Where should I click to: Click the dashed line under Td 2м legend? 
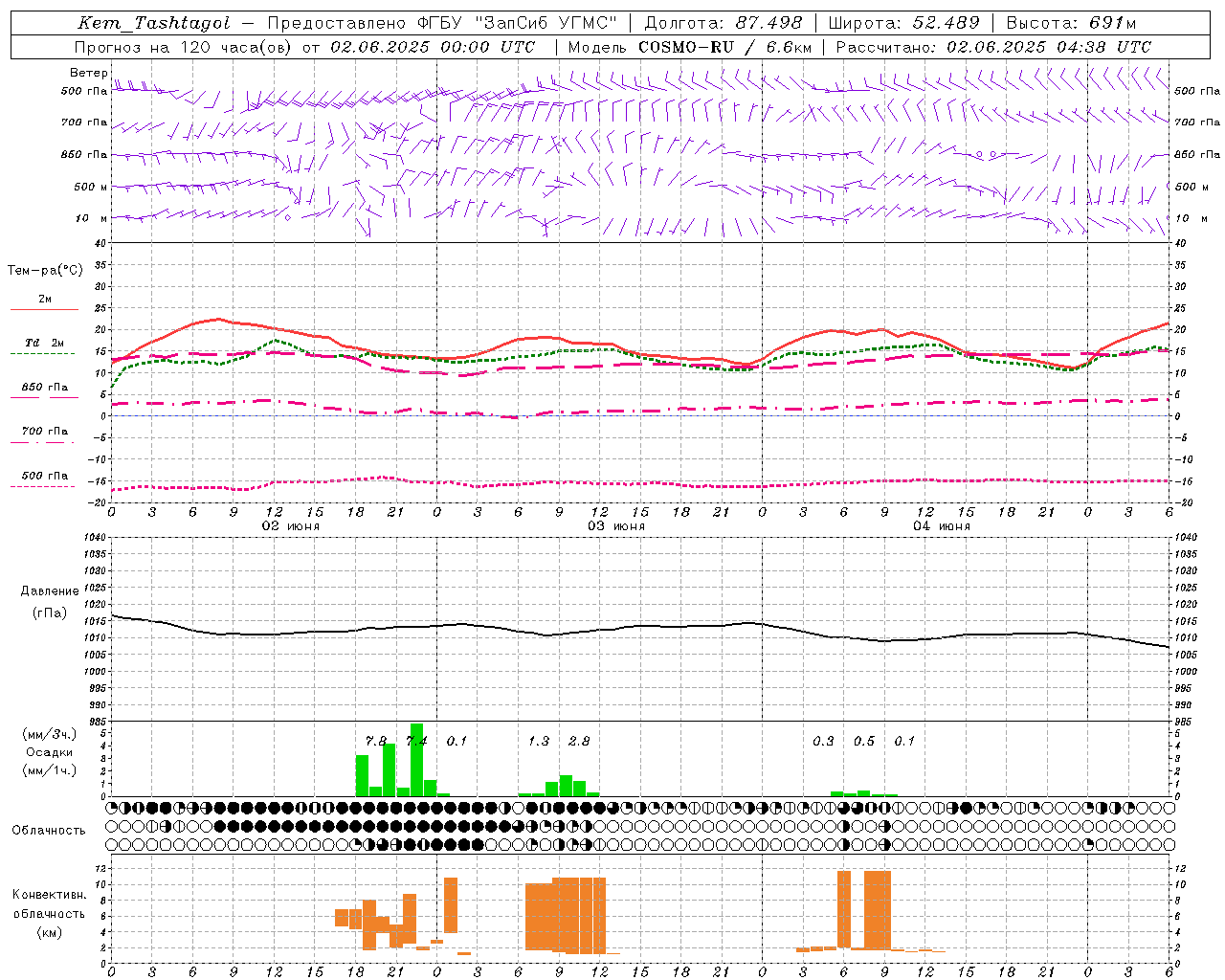(x=43, y=353)
